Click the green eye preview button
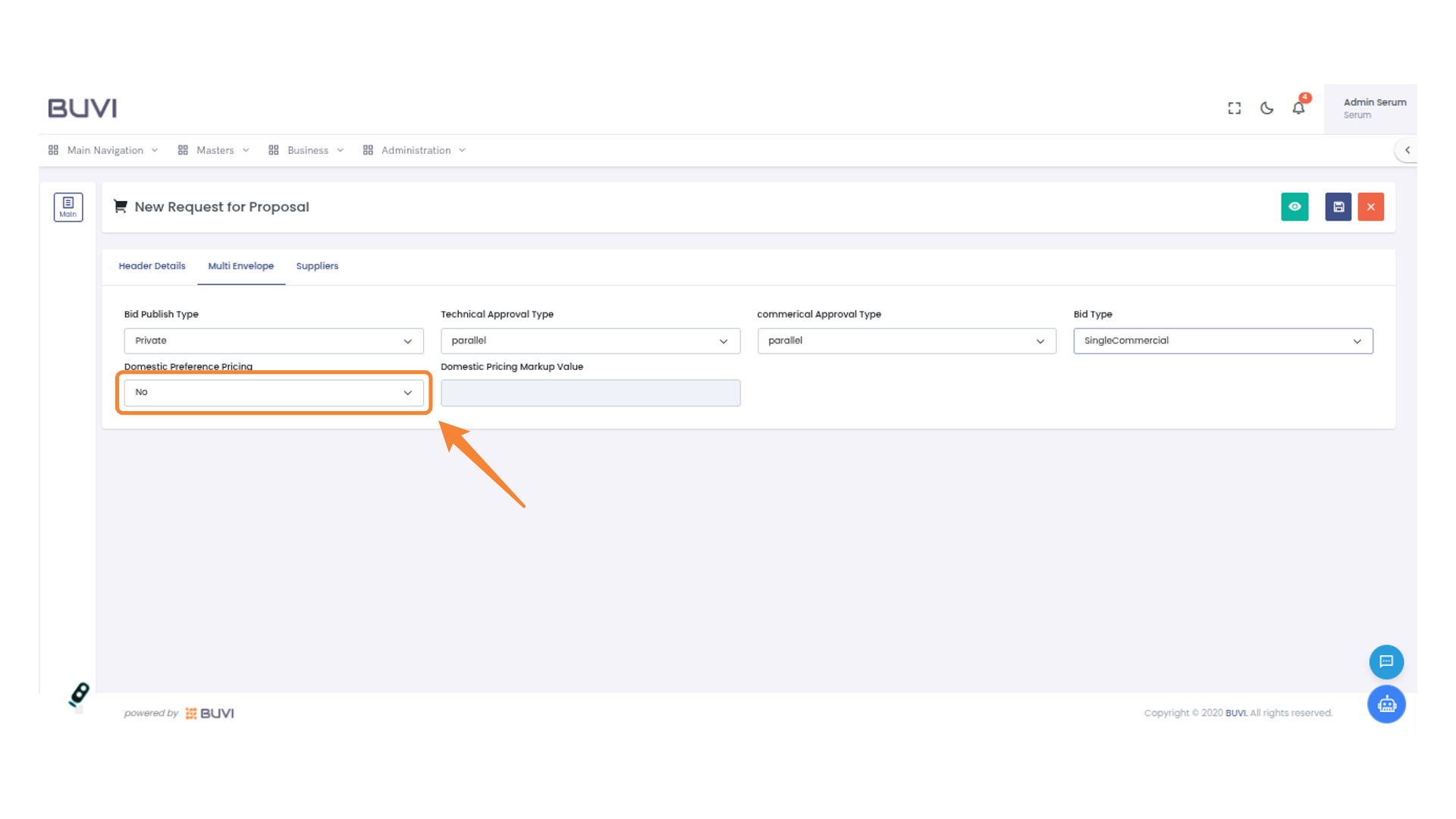 (x=1294, y=206)
